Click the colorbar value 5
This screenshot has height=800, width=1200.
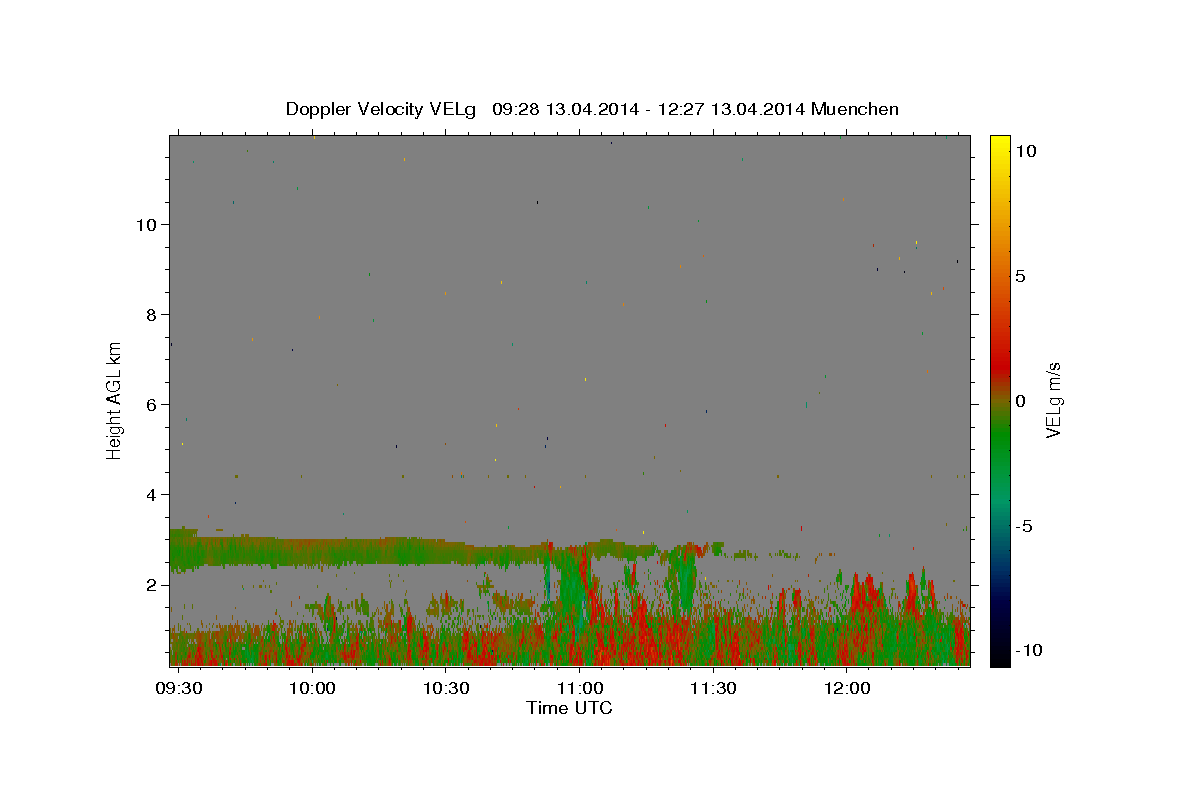click(1020, 276)
